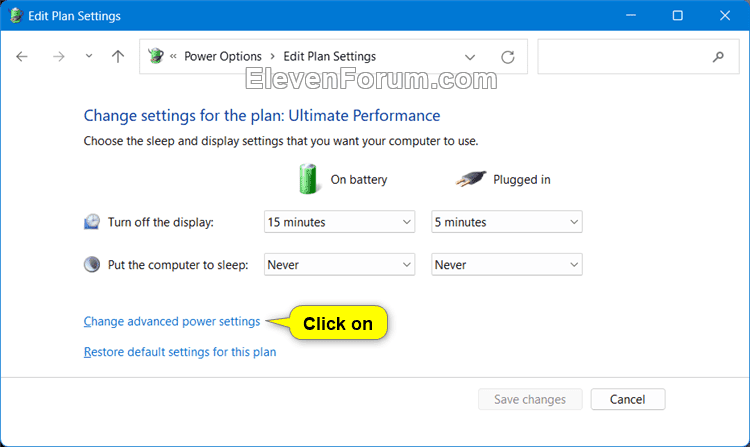
Task: Click the forward navigation arrow
Action: point(58,57)
